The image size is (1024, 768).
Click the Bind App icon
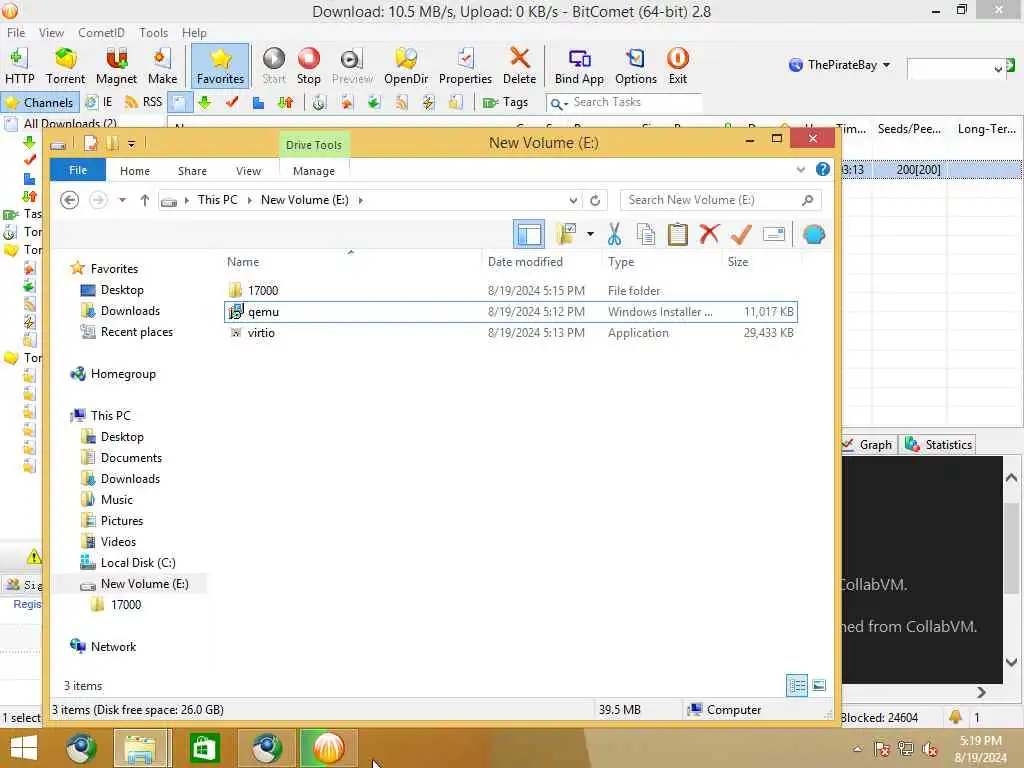point(579,66)
